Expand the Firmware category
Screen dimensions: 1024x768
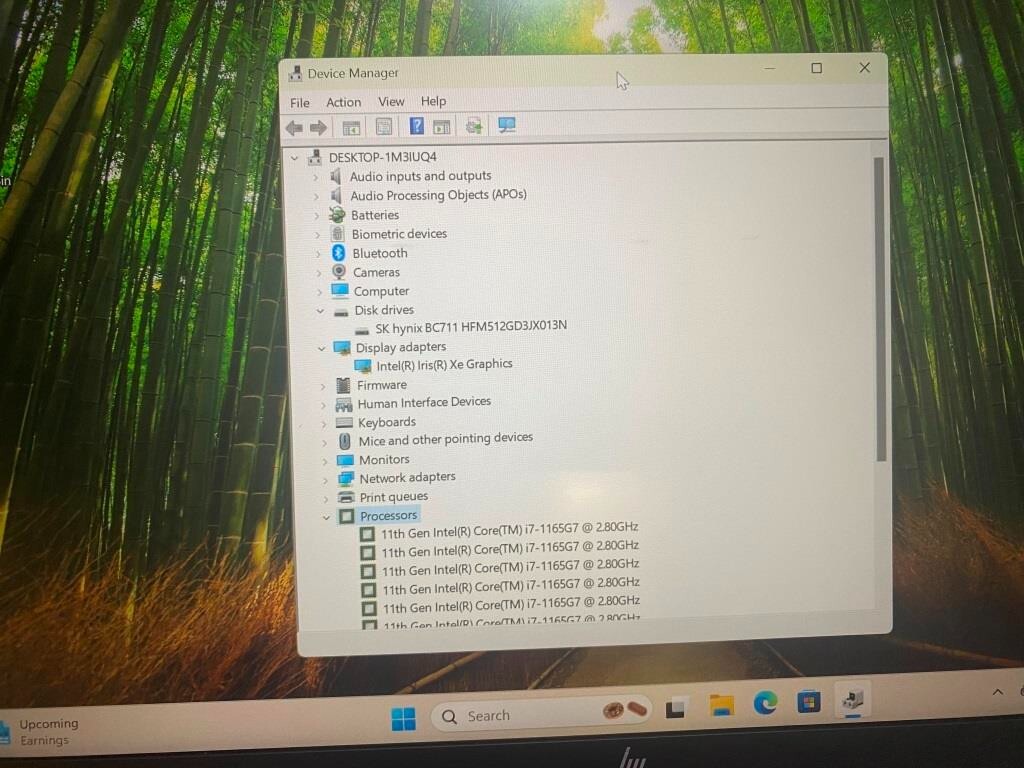[323, 386]
